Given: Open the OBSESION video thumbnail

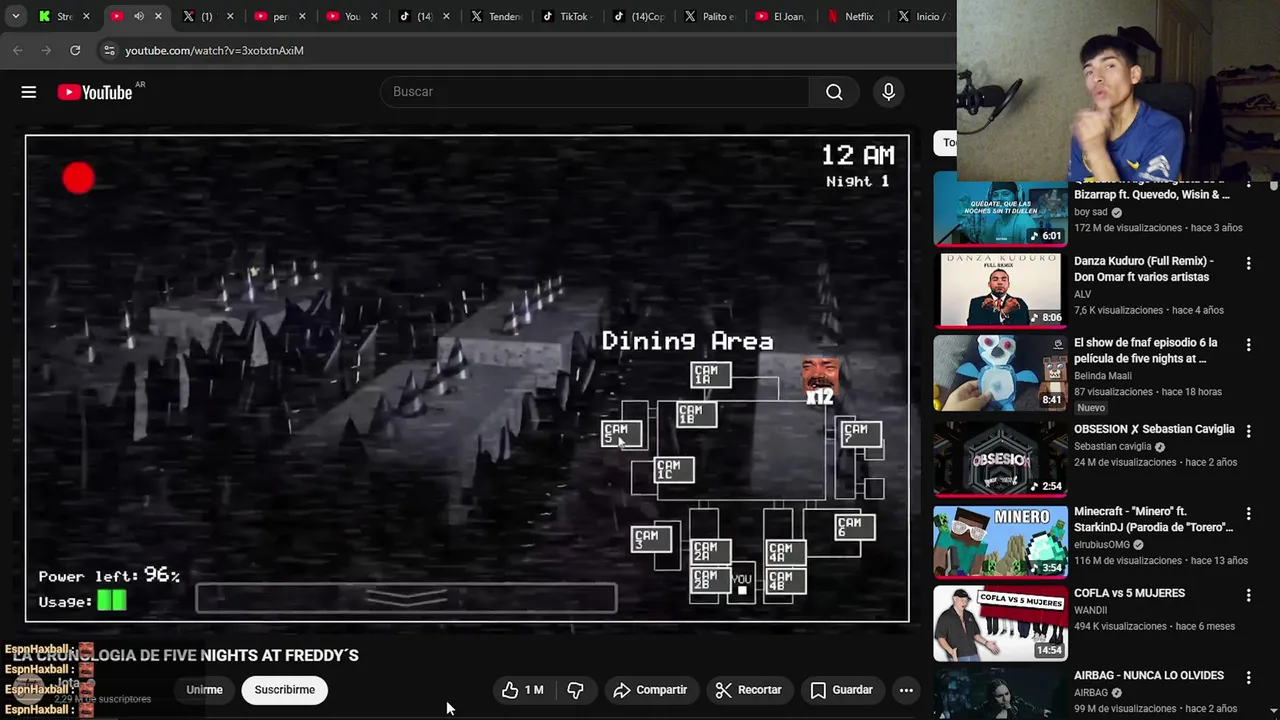Looking at the screenshot, I should coord(1000,458).
